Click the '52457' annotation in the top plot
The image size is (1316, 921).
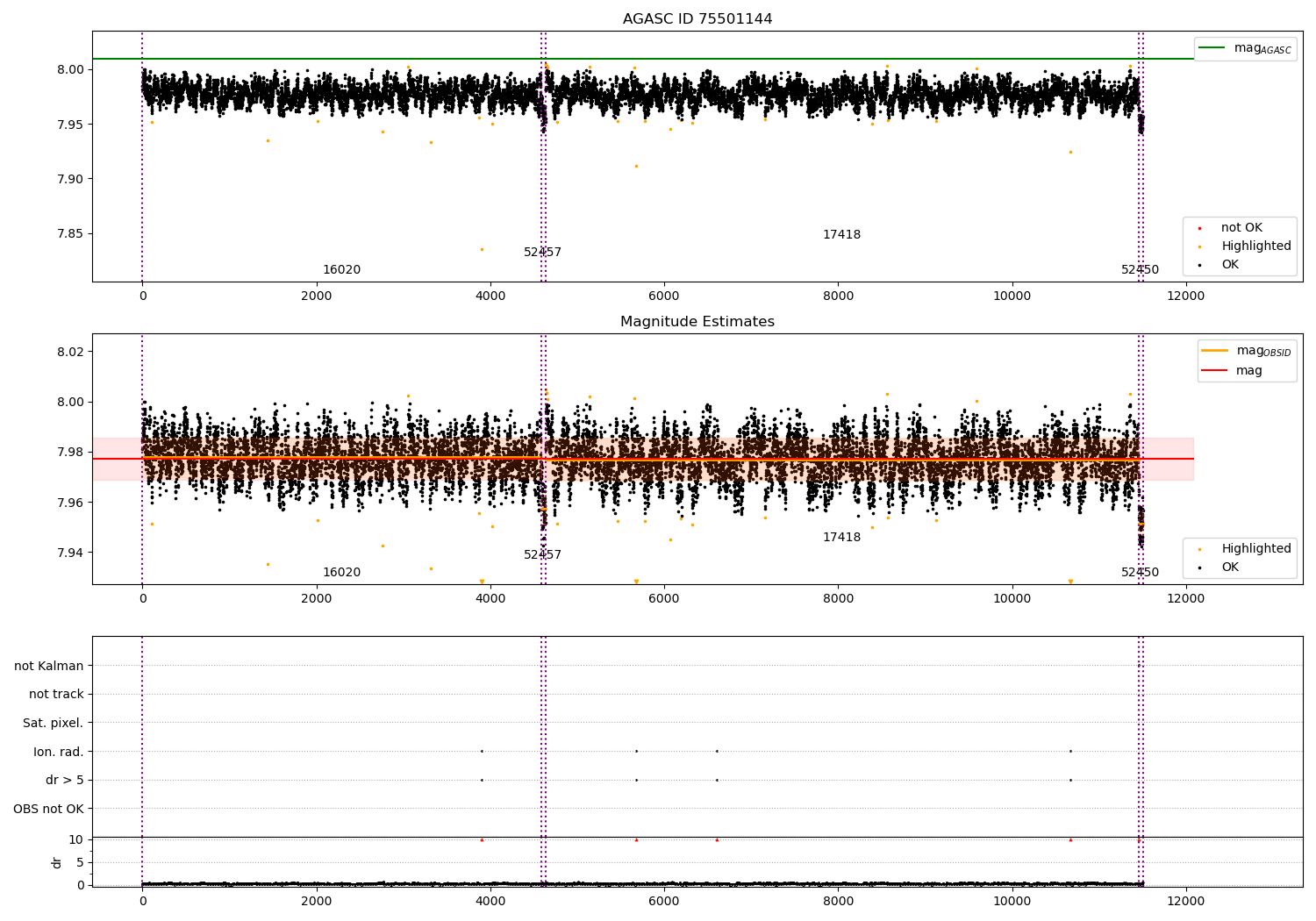coord(542,253)
